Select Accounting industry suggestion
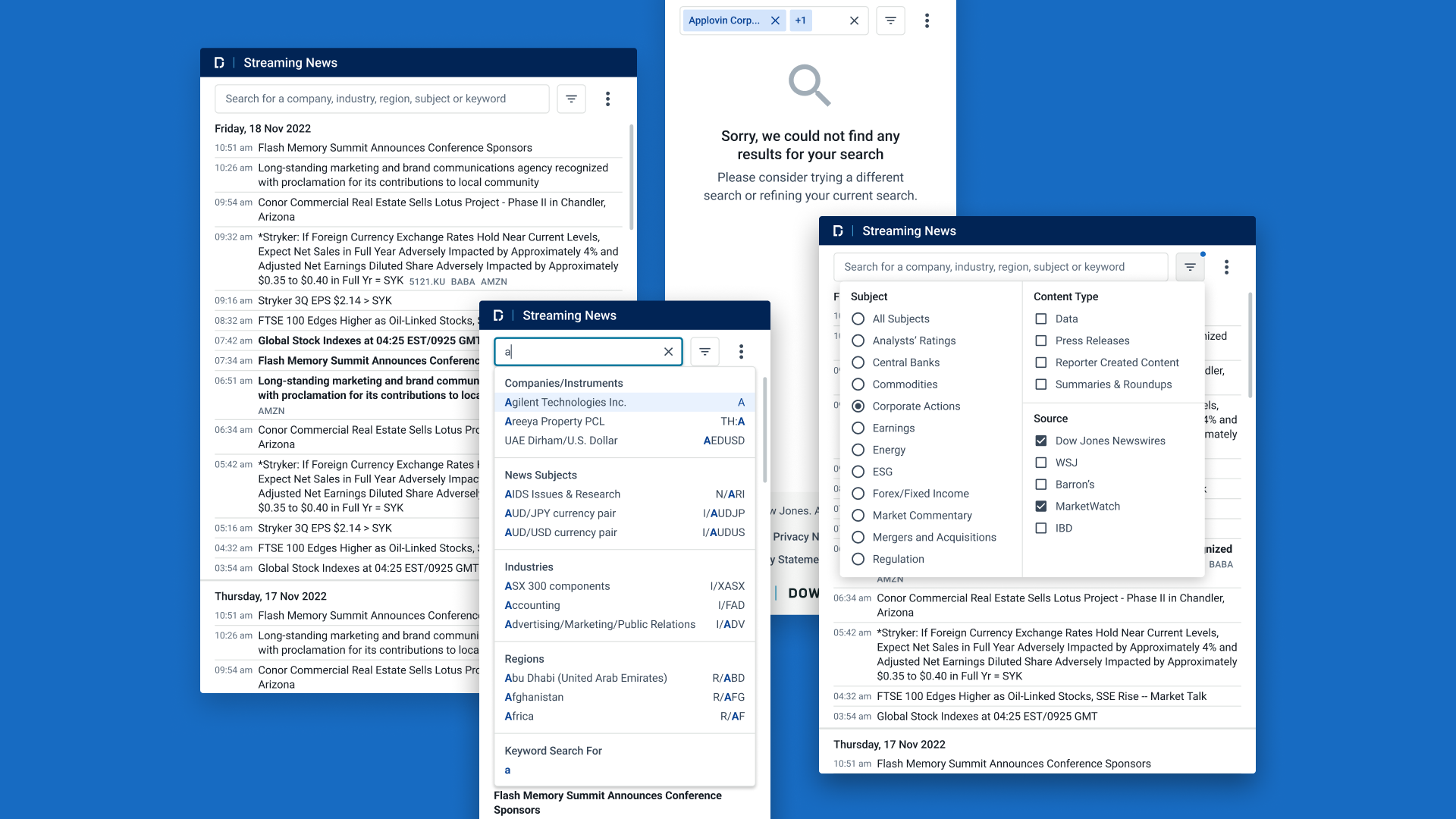Viewport: 1456px width, 819px height. click(625, 605)
